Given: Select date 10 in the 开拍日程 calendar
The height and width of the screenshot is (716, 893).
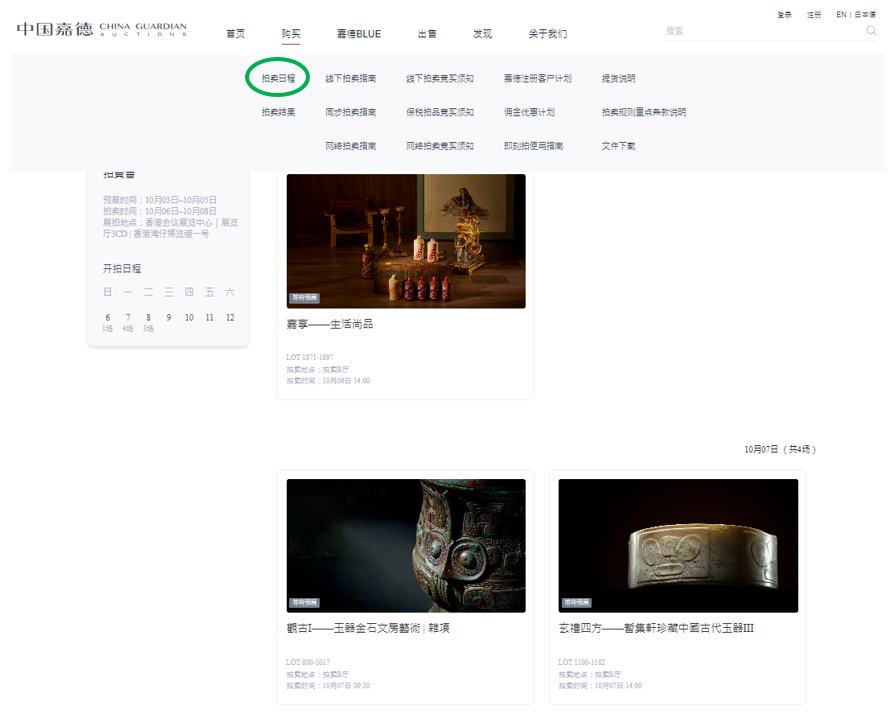Looking at the screenshot, I should click(x=189, y=318).
